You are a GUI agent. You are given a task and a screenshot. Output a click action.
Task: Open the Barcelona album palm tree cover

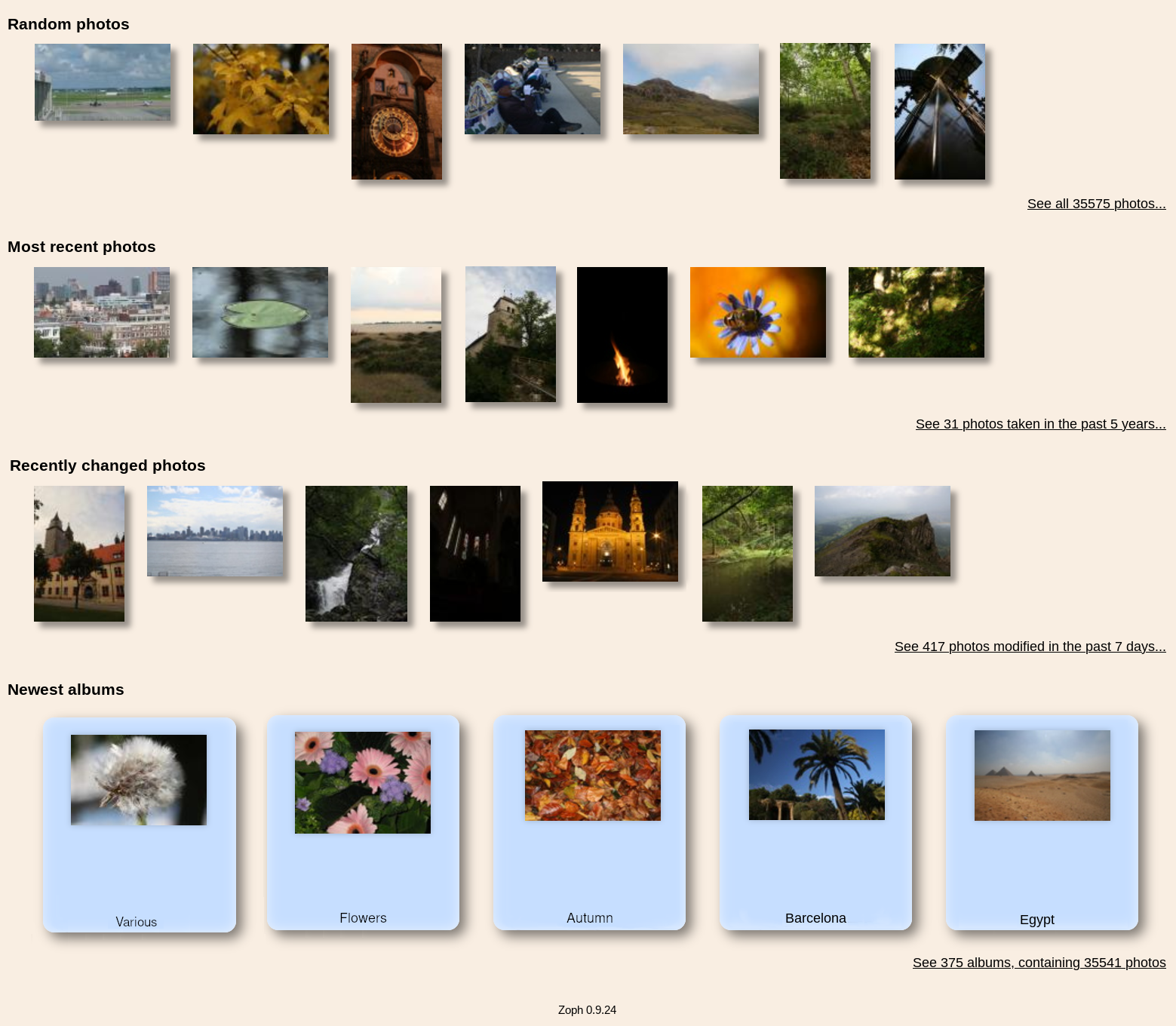click(x=817, y=775)
